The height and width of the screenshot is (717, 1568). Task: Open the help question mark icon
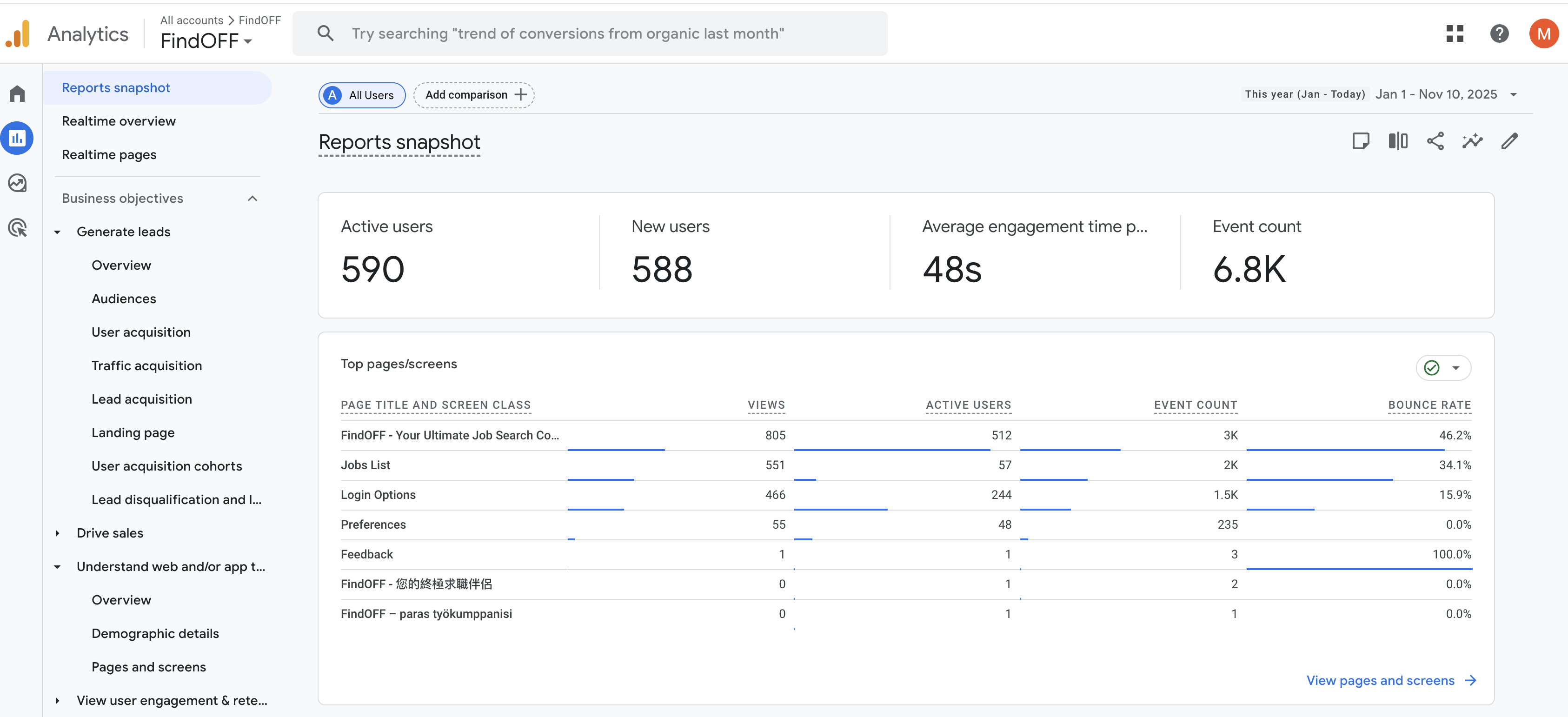pos(1499,33)
